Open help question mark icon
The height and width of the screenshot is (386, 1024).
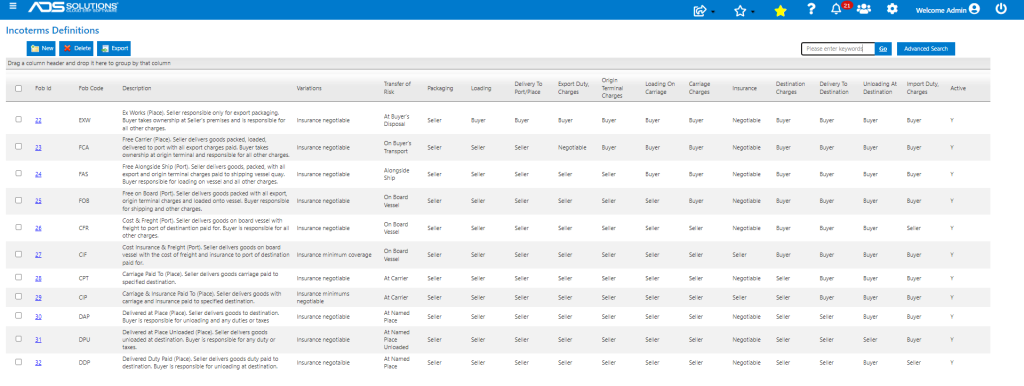[x=811, y=9]
